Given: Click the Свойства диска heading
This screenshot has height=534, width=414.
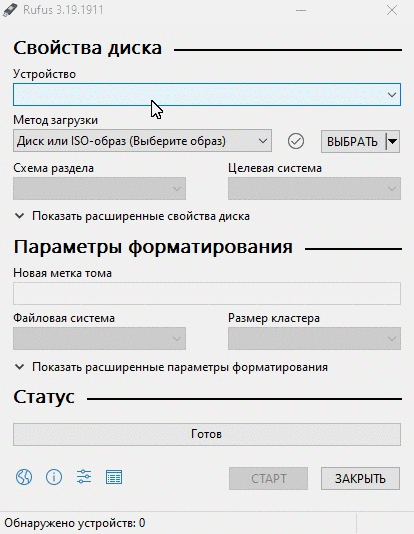Looking at the screenshot, I should click(87, 48).
